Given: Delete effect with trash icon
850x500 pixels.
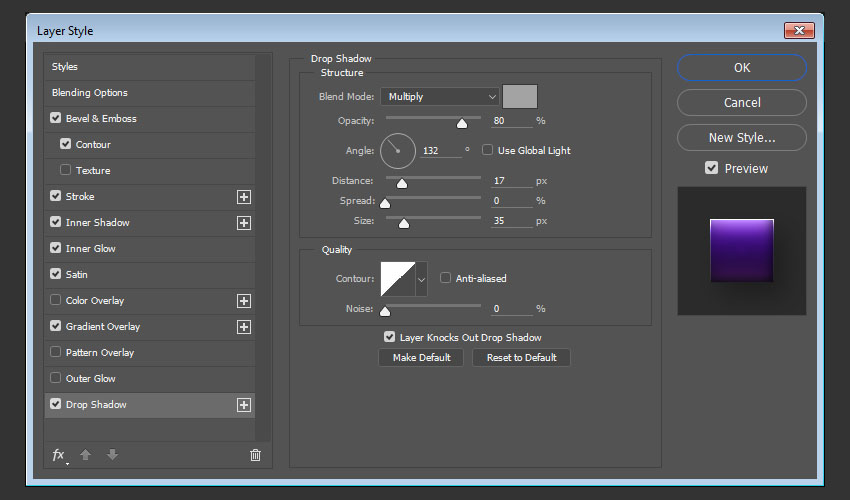Looking at the screenshot, I should 255,455.
